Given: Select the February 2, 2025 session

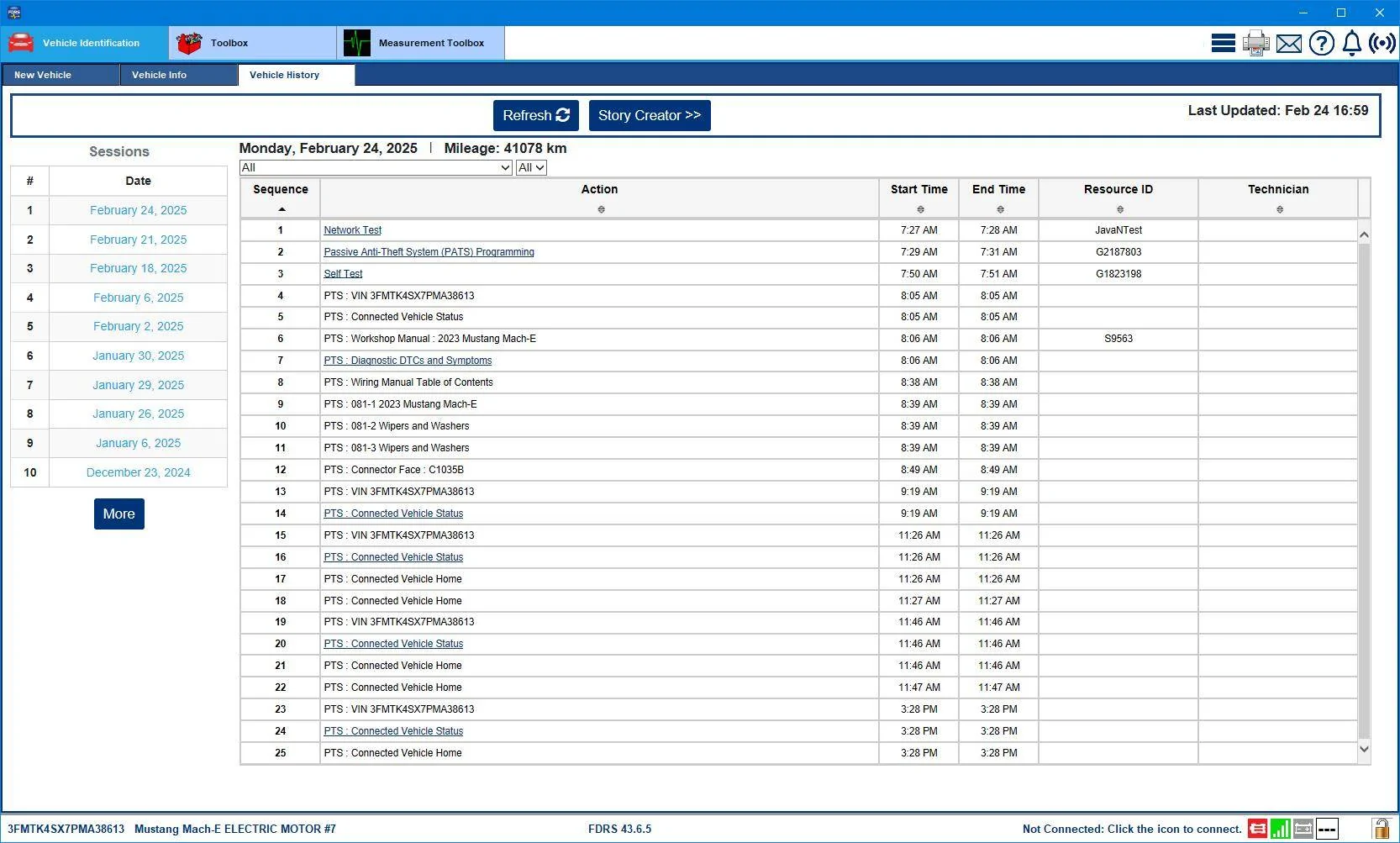Looking at the screenshot, I should (x=139, y=326).
